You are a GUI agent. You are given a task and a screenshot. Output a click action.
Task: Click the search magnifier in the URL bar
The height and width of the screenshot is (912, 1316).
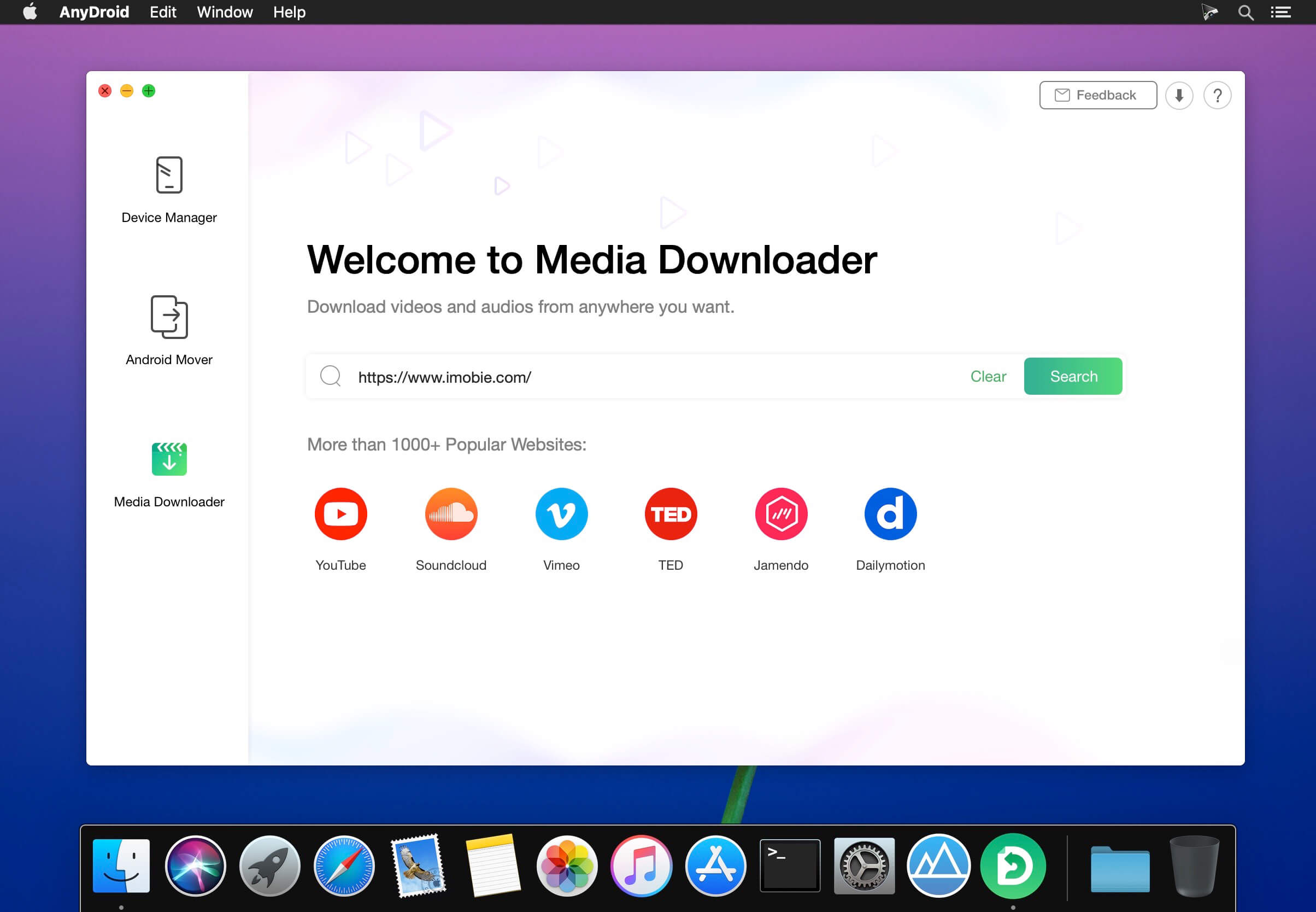(x=330, y=376)
